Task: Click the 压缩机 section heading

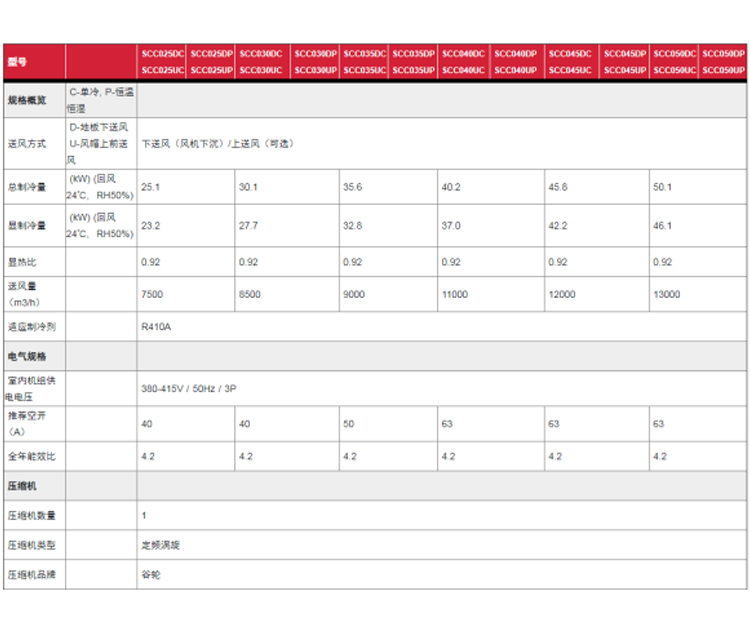Action: coord(22,485)
